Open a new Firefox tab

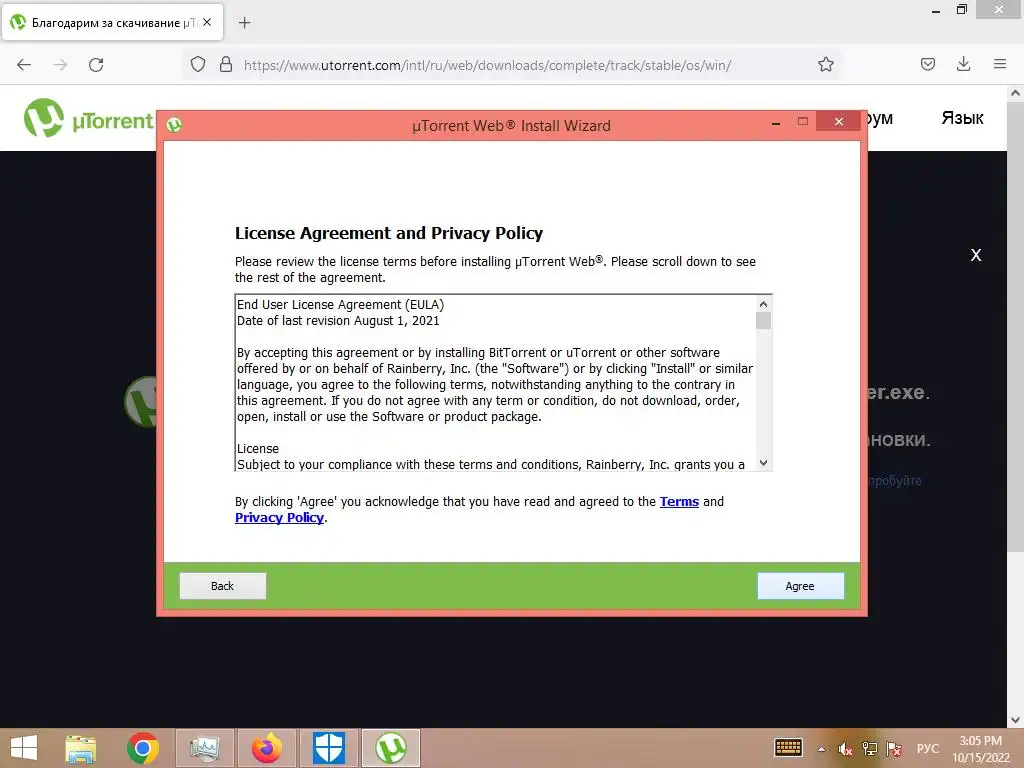[244, 23]
